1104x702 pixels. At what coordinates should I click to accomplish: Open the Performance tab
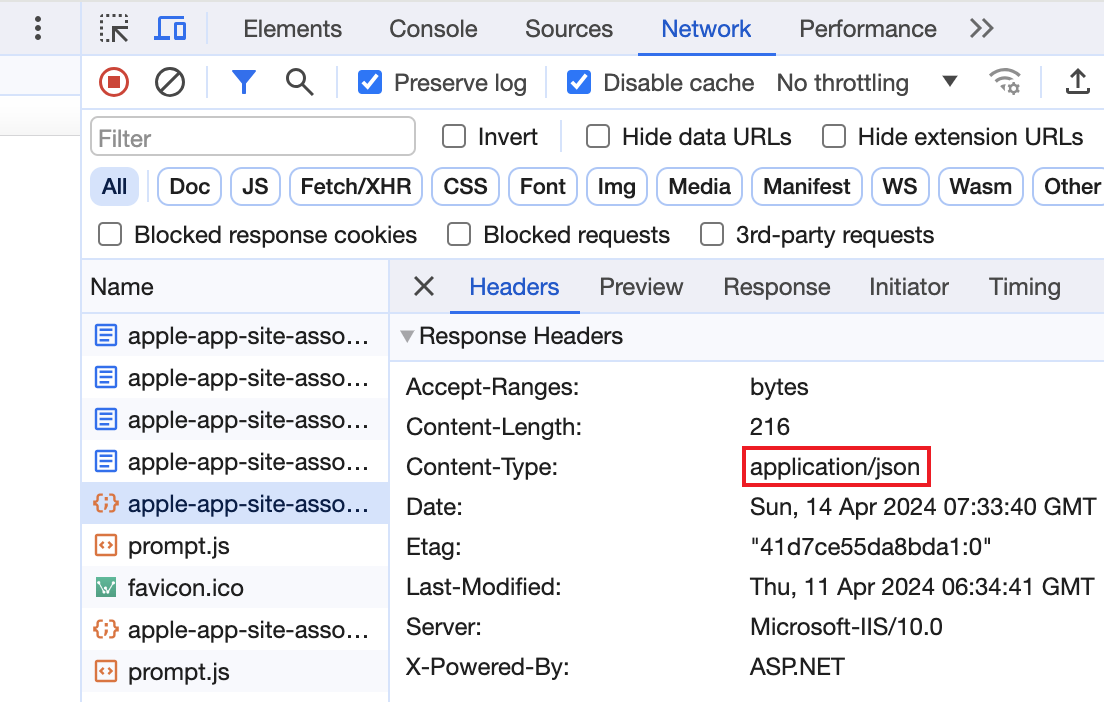[867, 29]
